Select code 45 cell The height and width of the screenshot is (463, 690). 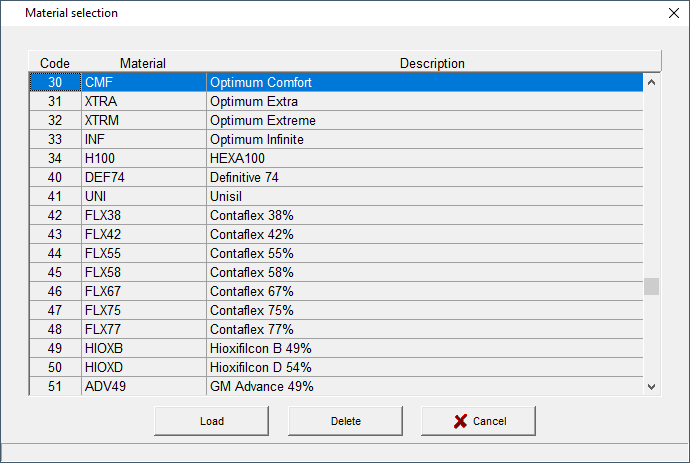(55, 272)
